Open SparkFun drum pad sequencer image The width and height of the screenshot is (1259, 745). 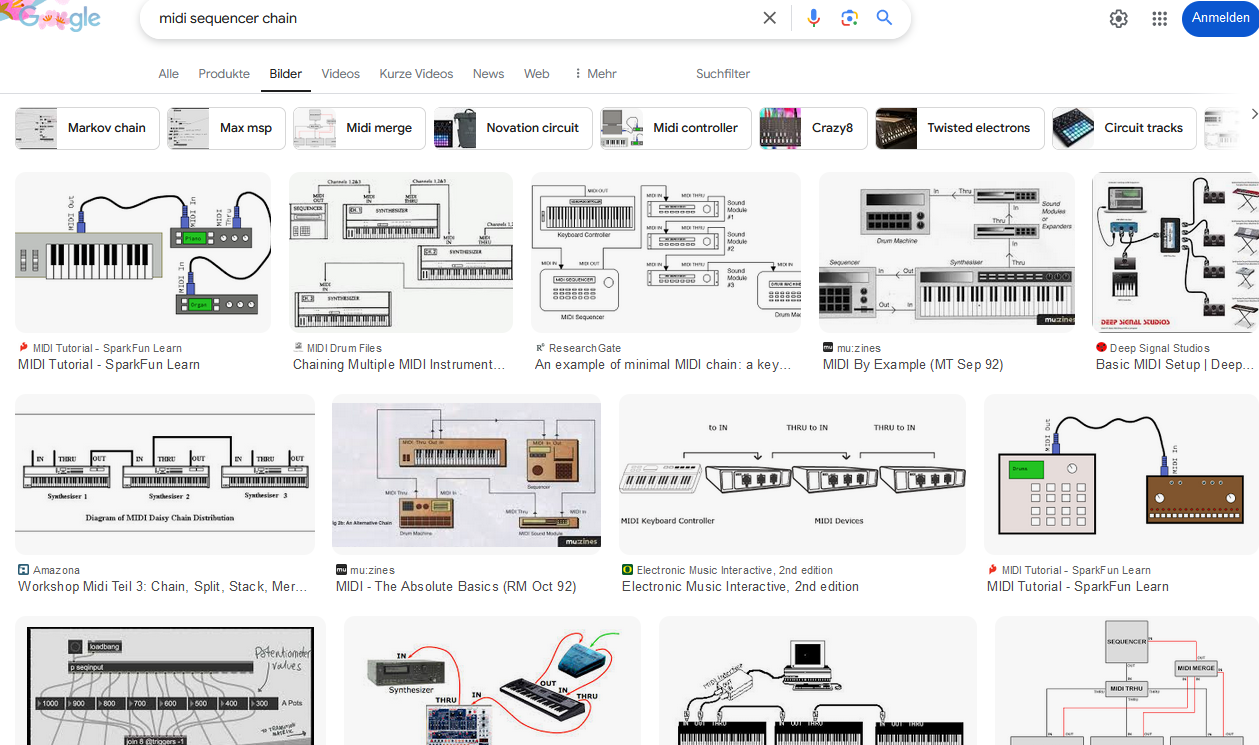1121,474
